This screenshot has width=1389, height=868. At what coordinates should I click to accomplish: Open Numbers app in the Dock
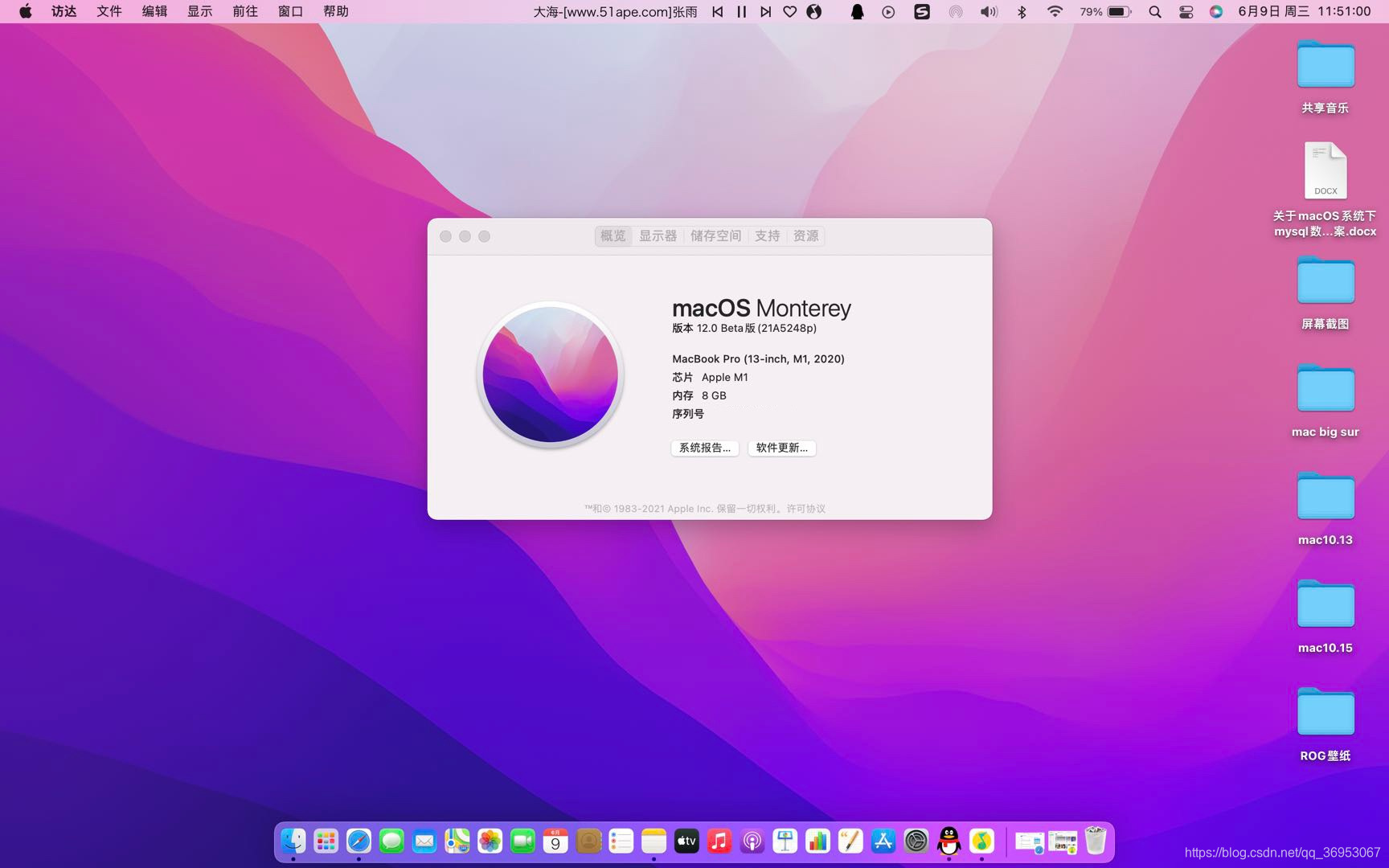[x=817, y=841]
